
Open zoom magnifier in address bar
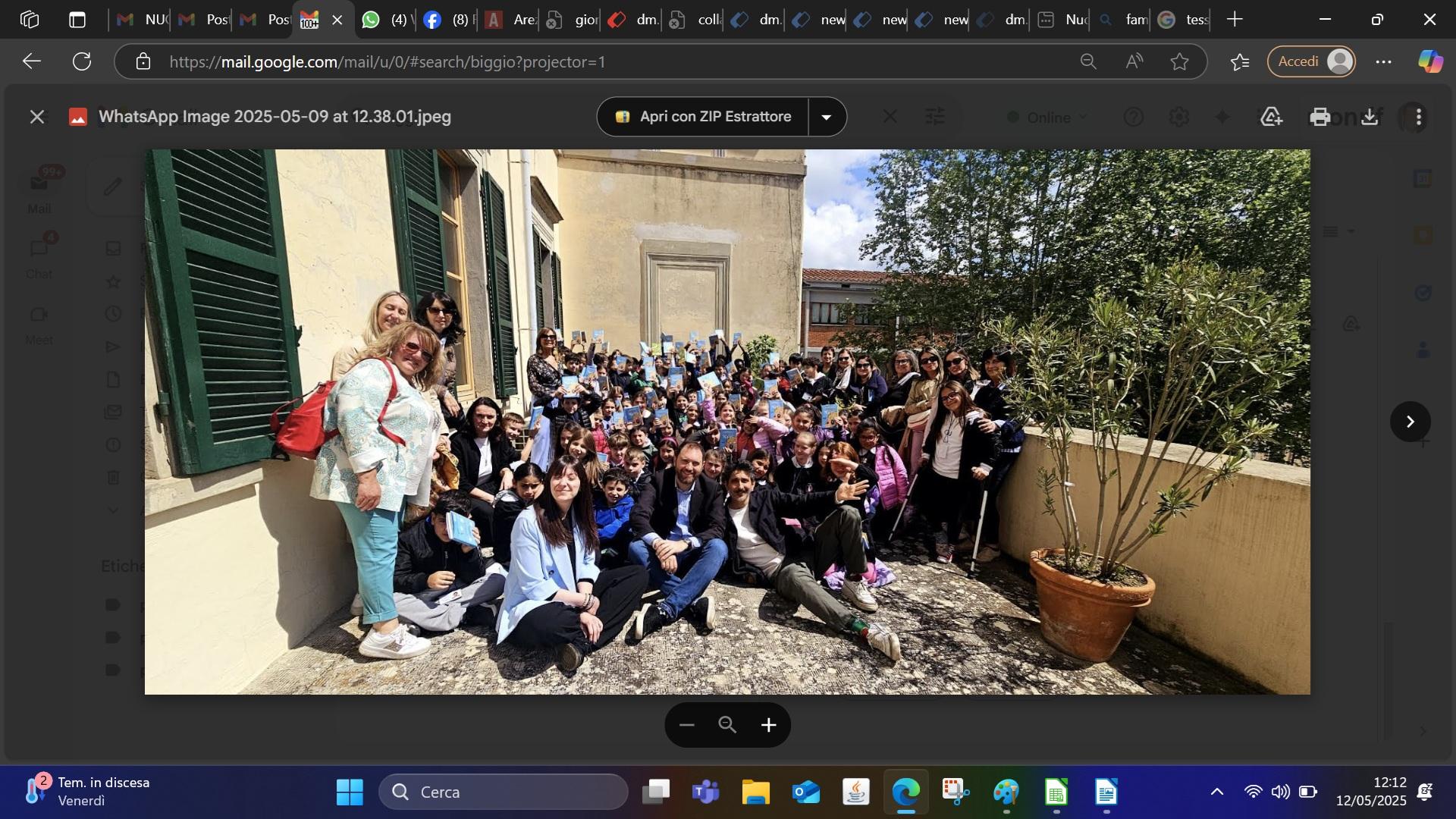pyautogui.click(x=1088, y=62)
